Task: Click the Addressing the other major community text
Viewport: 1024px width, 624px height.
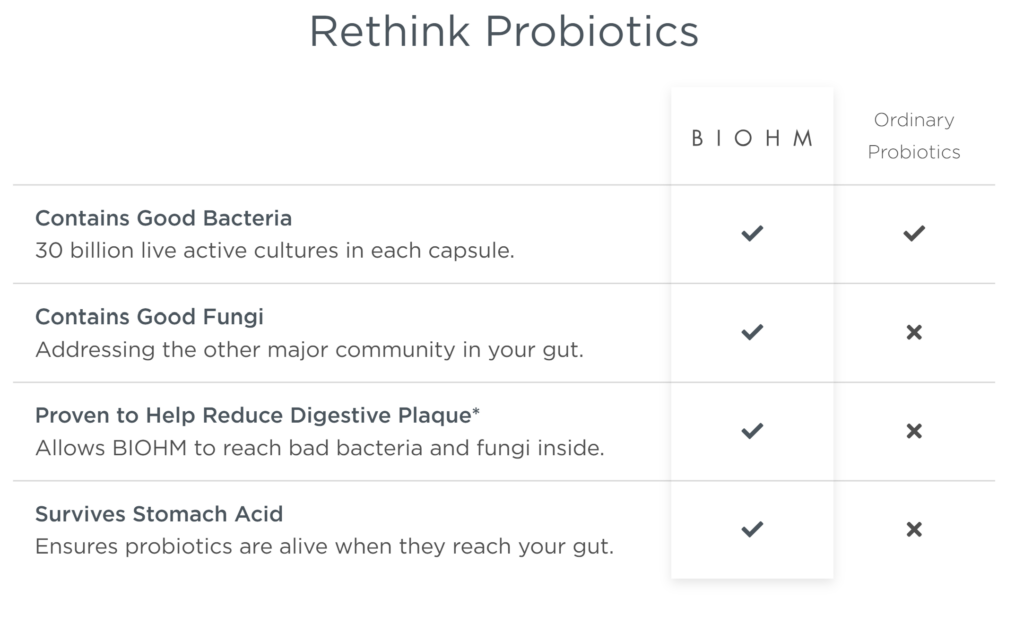Action: pyautogui.click(x=310, y=350)
